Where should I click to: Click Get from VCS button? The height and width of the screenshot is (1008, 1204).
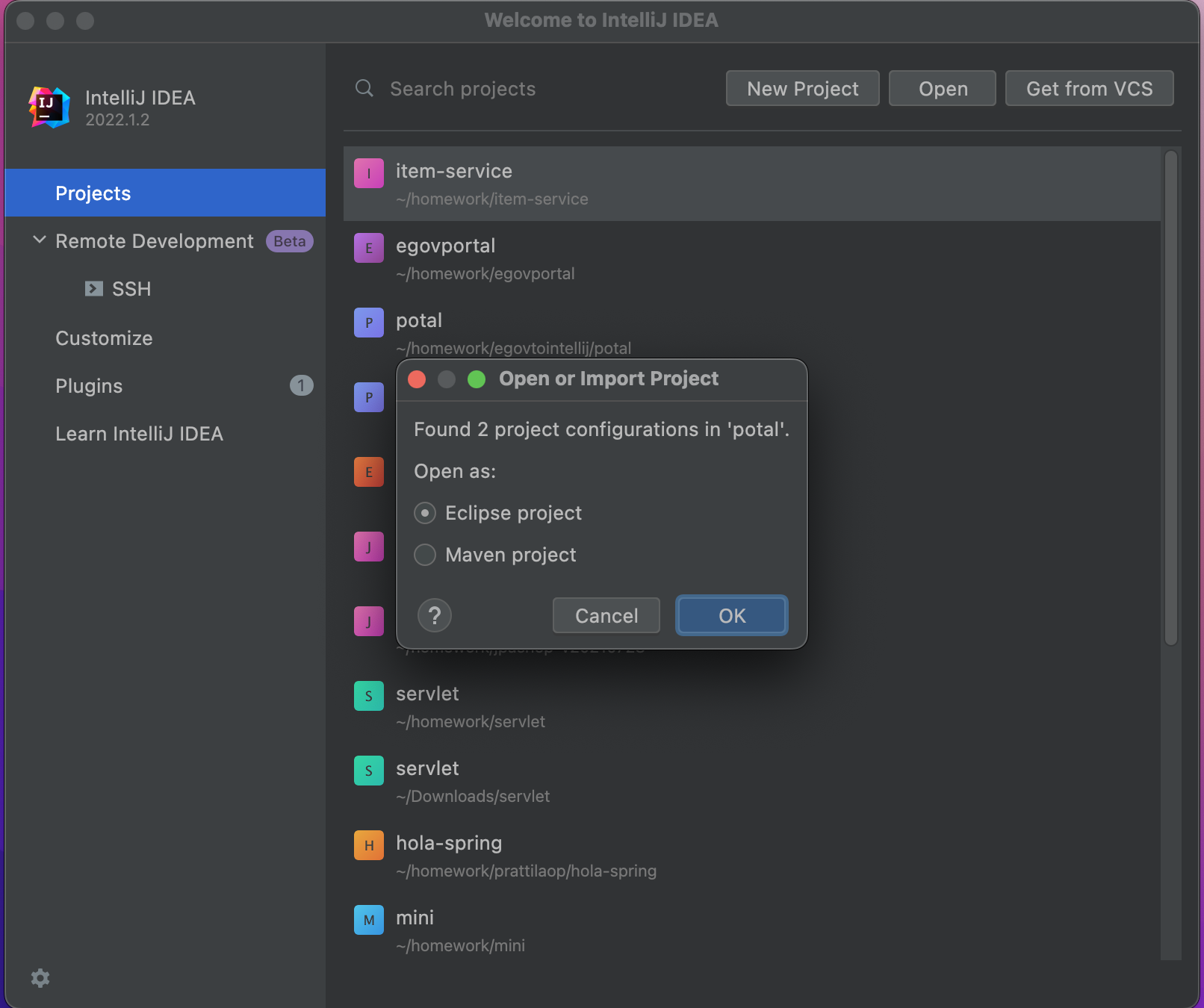(x=1089, y=89)
